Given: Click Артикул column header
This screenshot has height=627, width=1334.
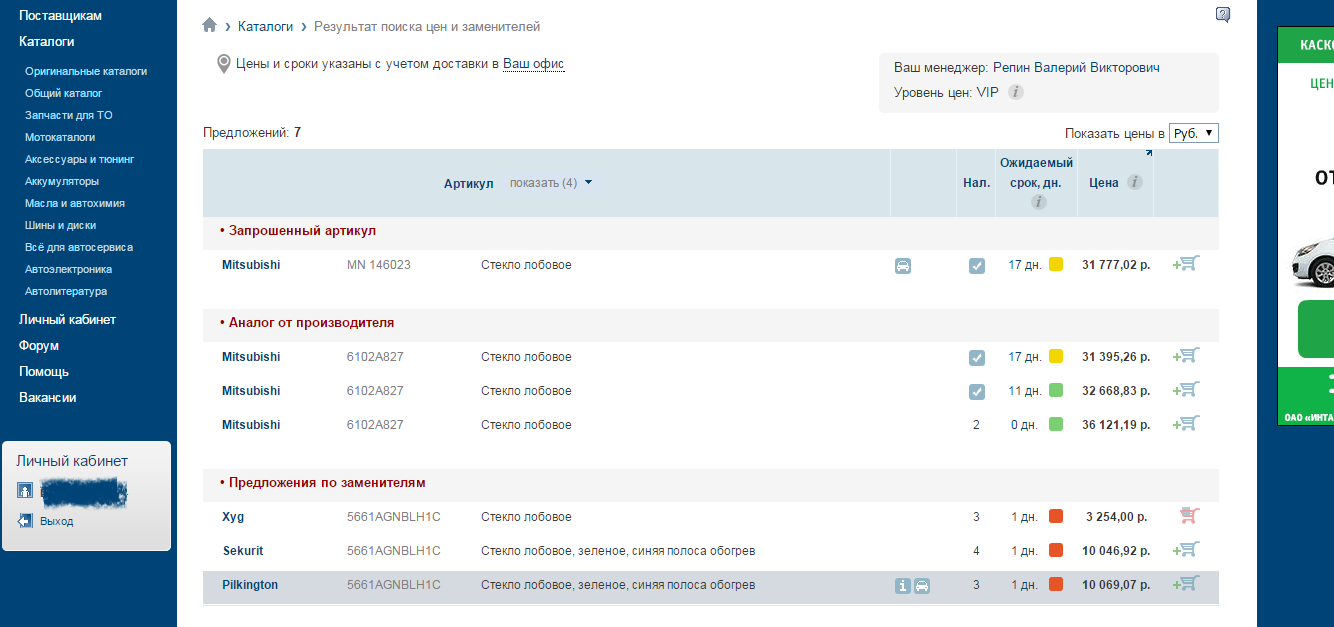Looking at the screenshot, I should (x=469, y=184).
